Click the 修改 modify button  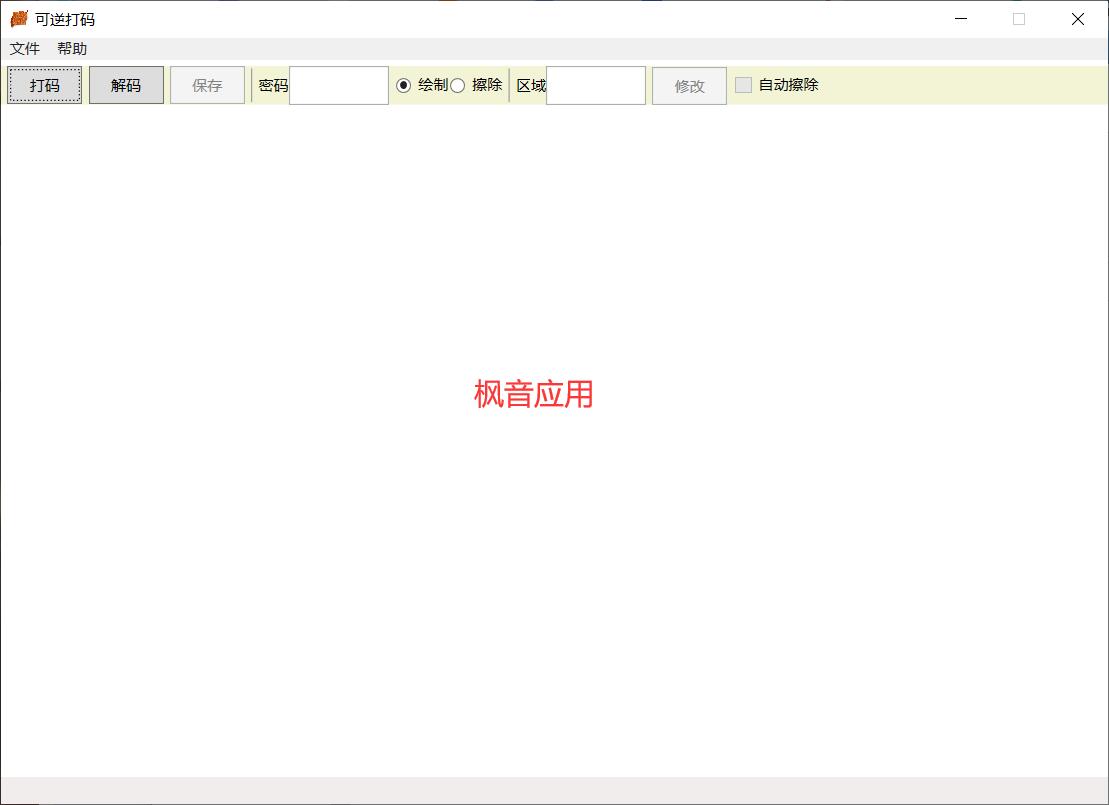[x=689, y=86]
